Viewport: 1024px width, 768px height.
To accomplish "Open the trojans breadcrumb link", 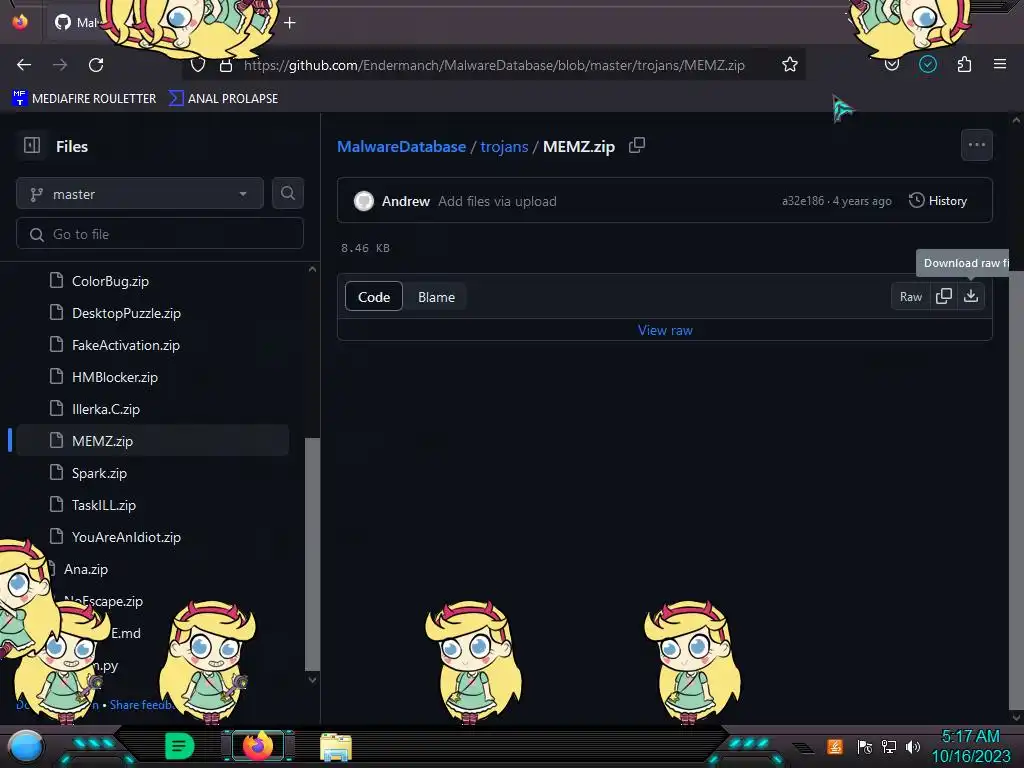I will point(504,146).
